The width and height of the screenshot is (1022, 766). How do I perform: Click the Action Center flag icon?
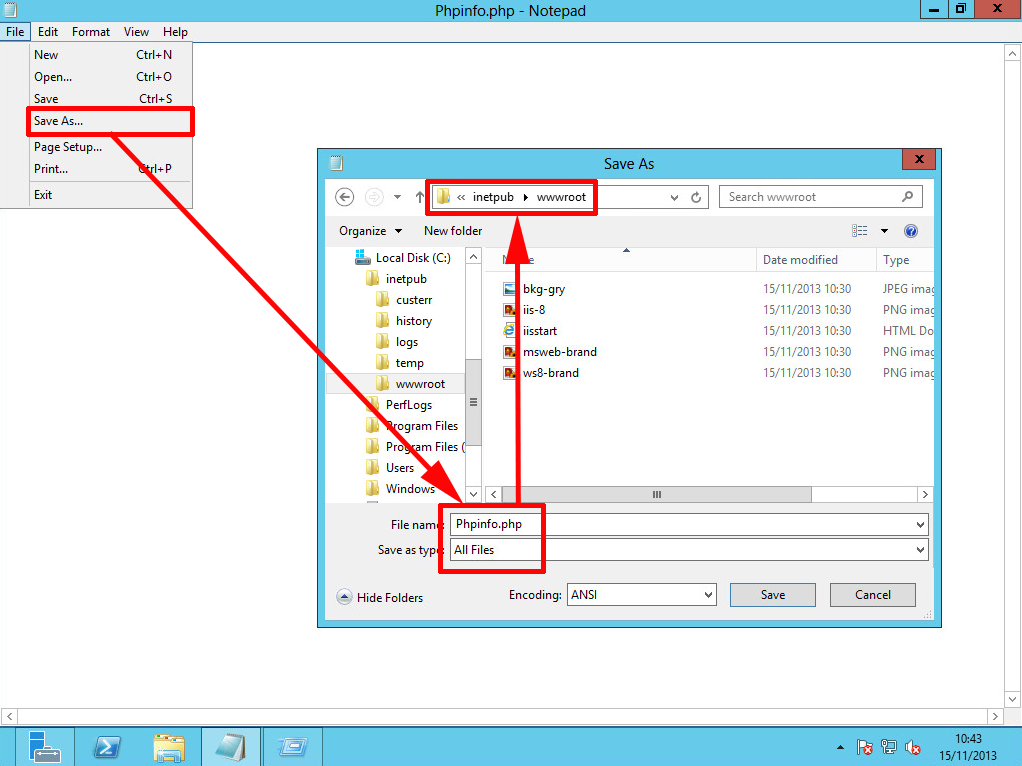point(864,747)
